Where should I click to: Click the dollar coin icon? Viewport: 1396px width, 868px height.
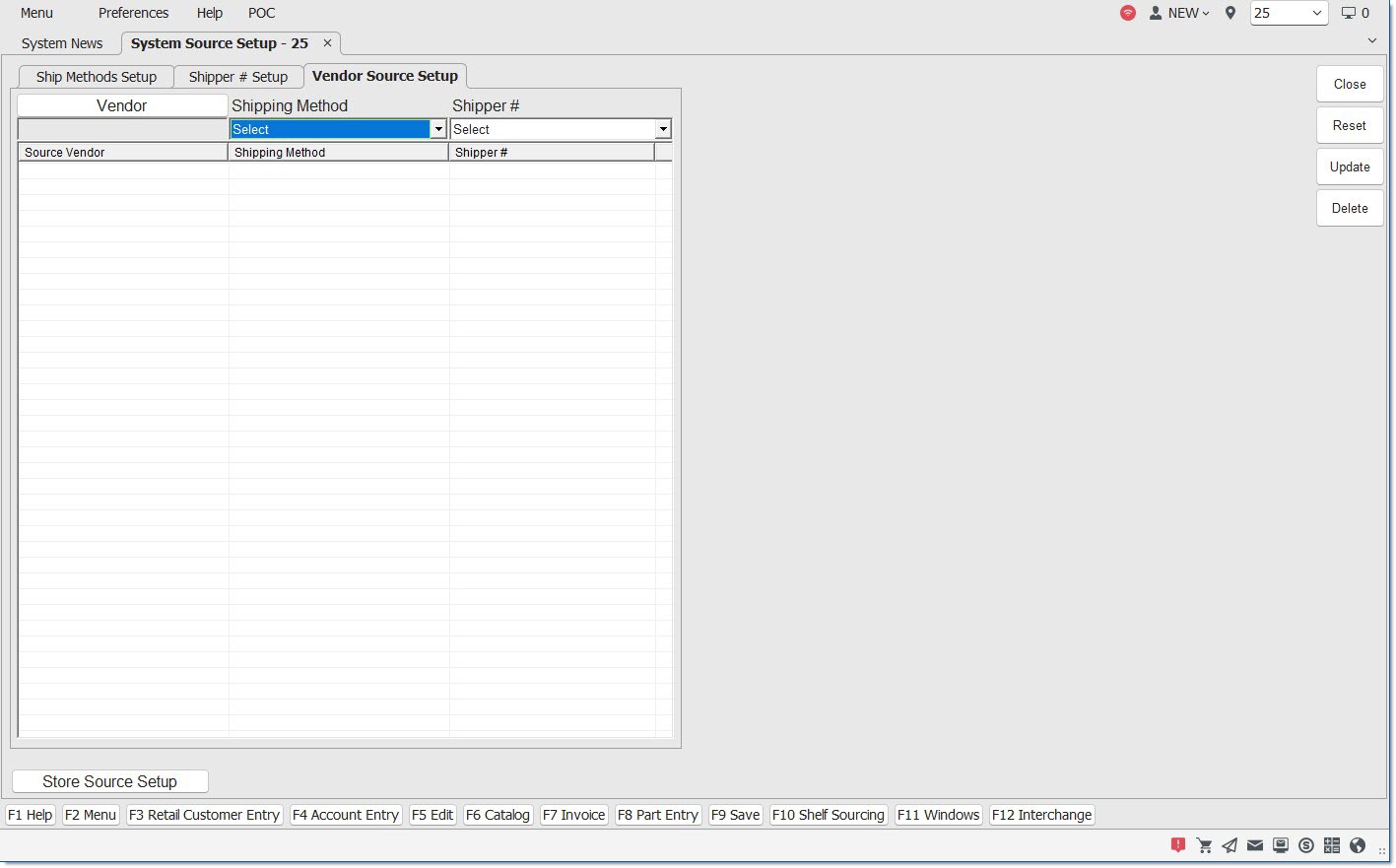click(1306, 845)
